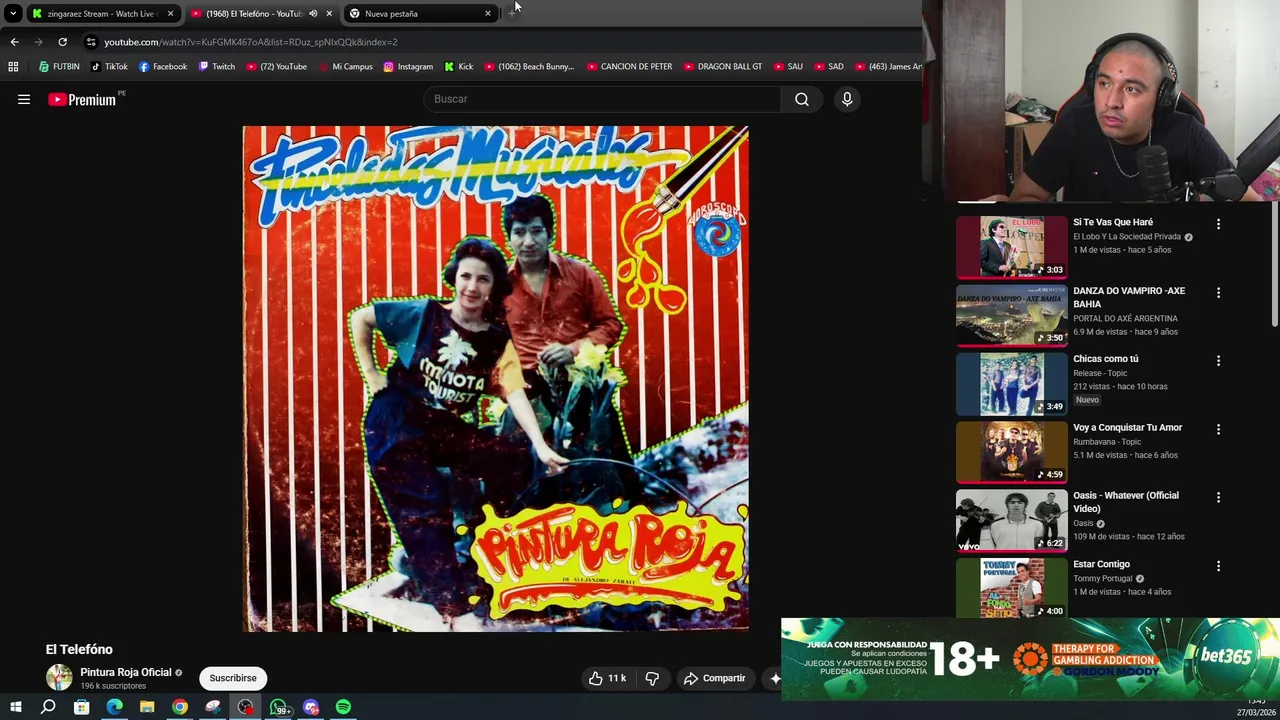
Task: Play DANZA DO VAMPIRO thumbnail
Action: pyautogui.click(x=1011, y=315)
